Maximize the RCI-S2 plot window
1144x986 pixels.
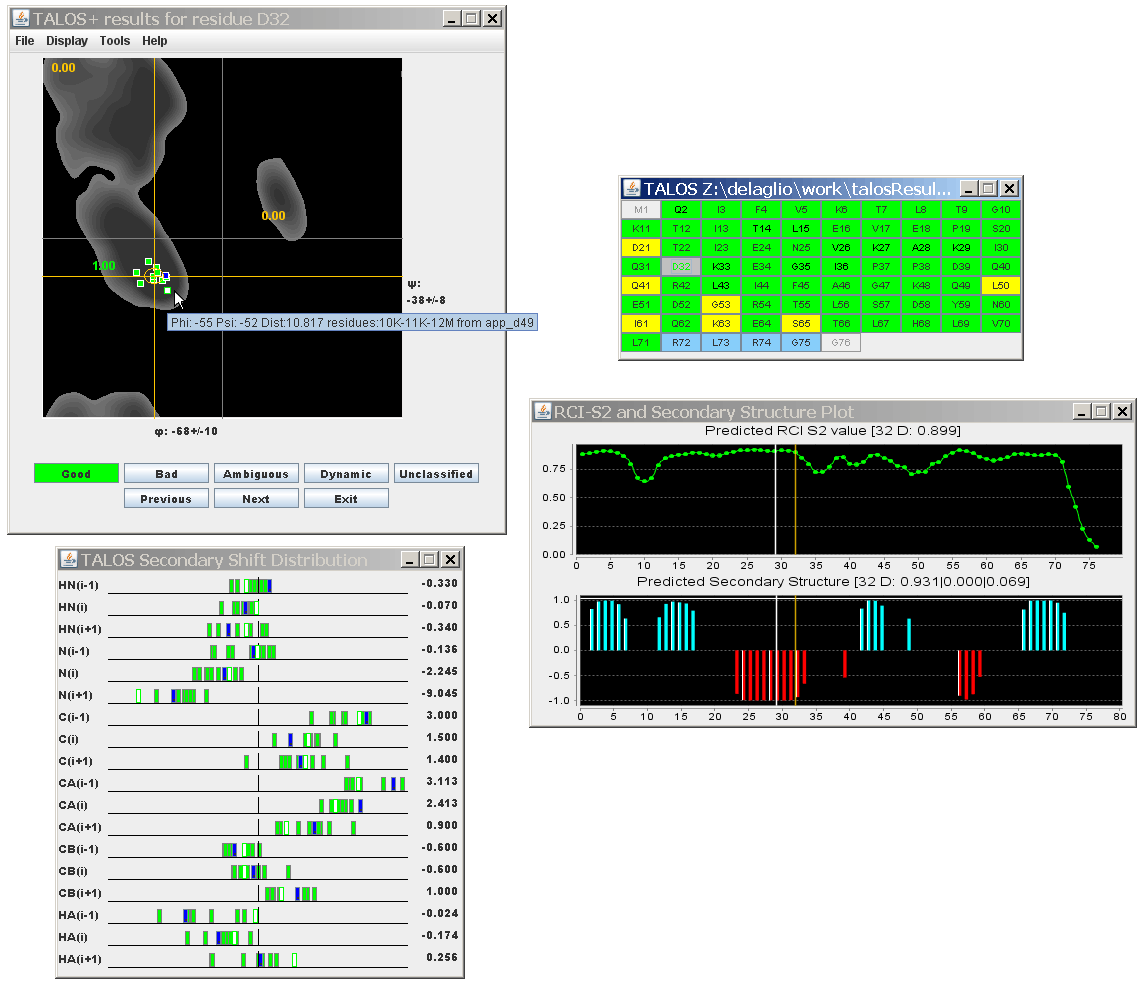click(x=1102, y=412)
